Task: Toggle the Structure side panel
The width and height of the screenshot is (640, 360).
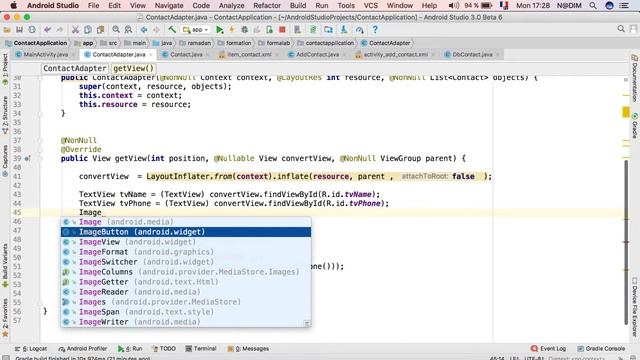Action: [5, 115]
